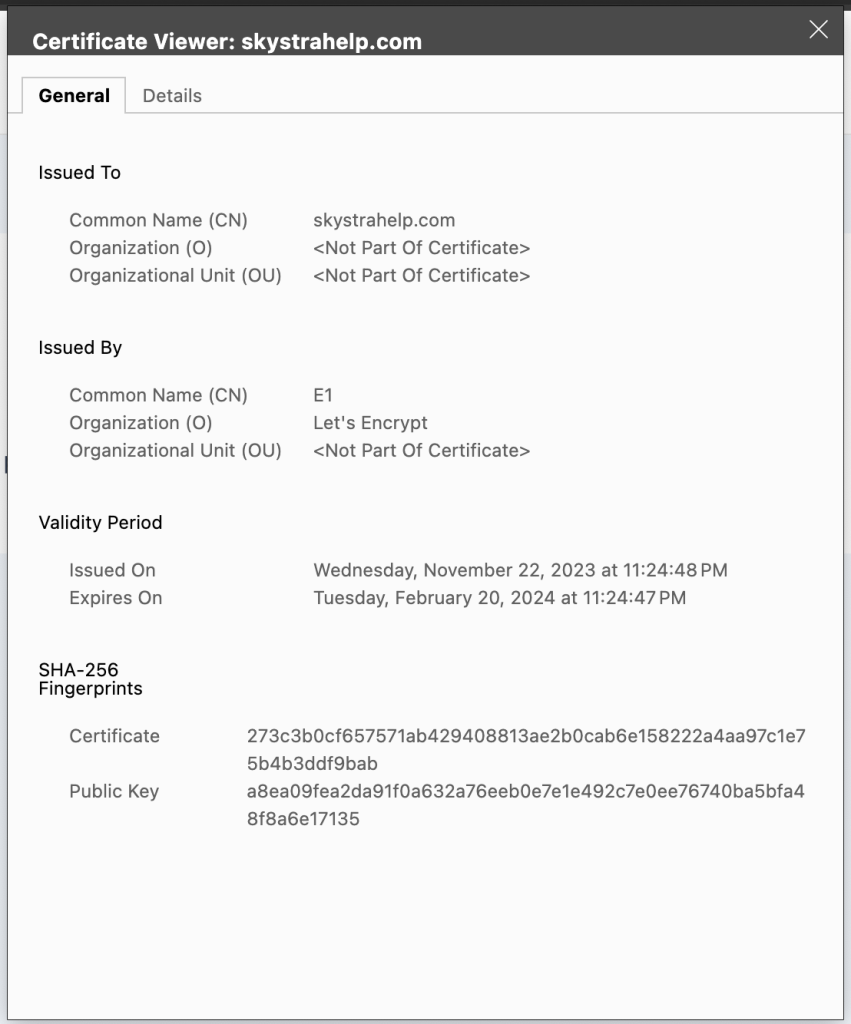Image resolution: width=851 pixels, height=1024 pixels.
Task: Switch to the Details tab
Action: tap(172, 96)
